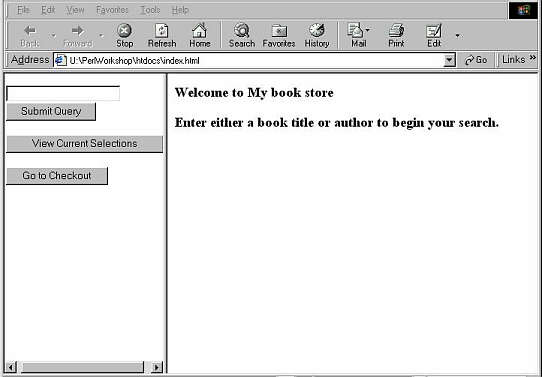Click the Print toolbar icon
Viewport: 542px width, 377px height.
[396, 31]
